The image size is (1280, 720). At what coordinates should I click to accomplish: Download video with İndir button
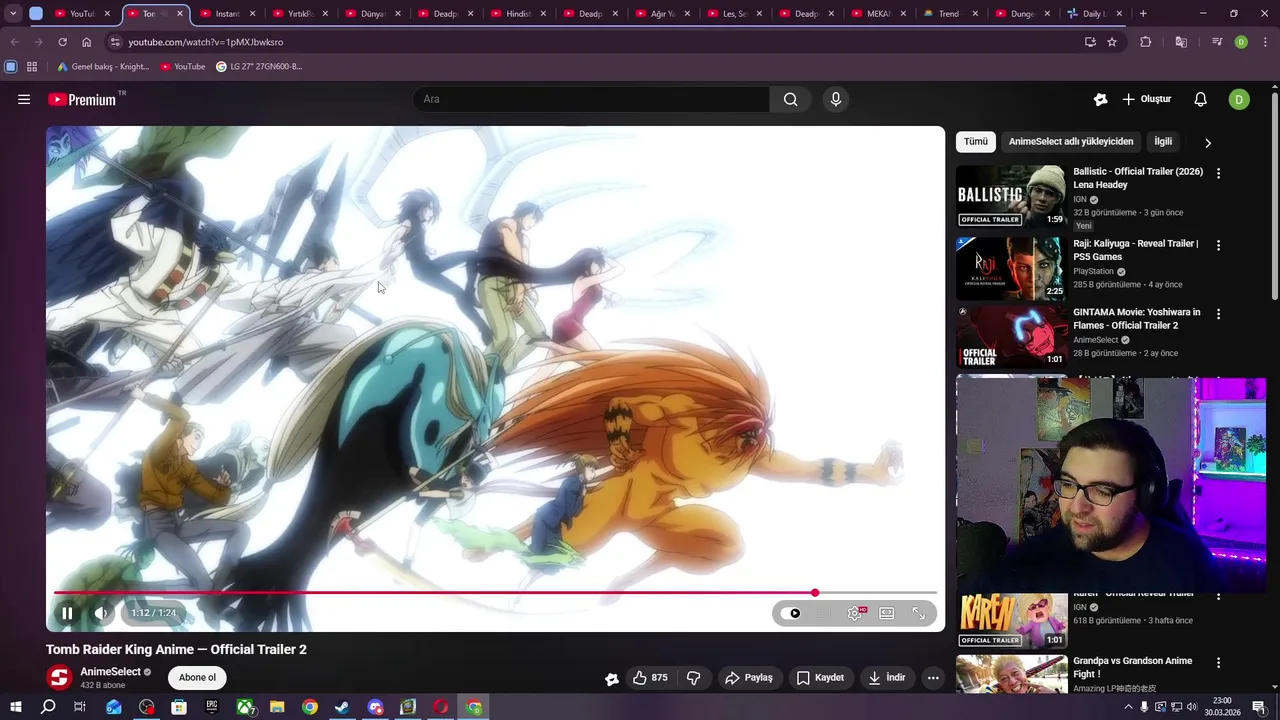click(x=886, y=678)
